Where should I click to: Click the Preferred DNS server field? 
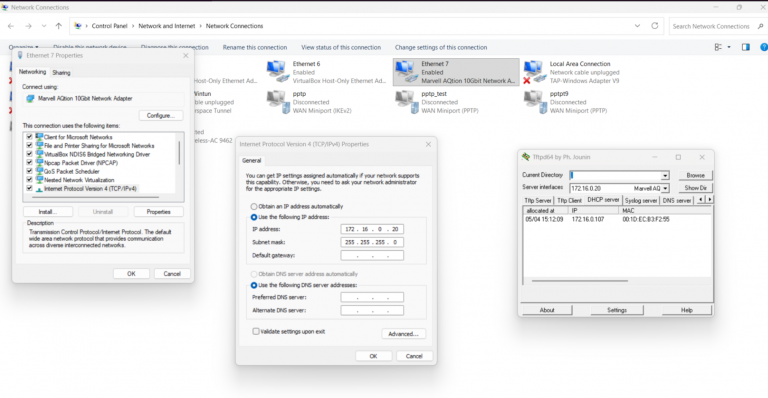372,297
